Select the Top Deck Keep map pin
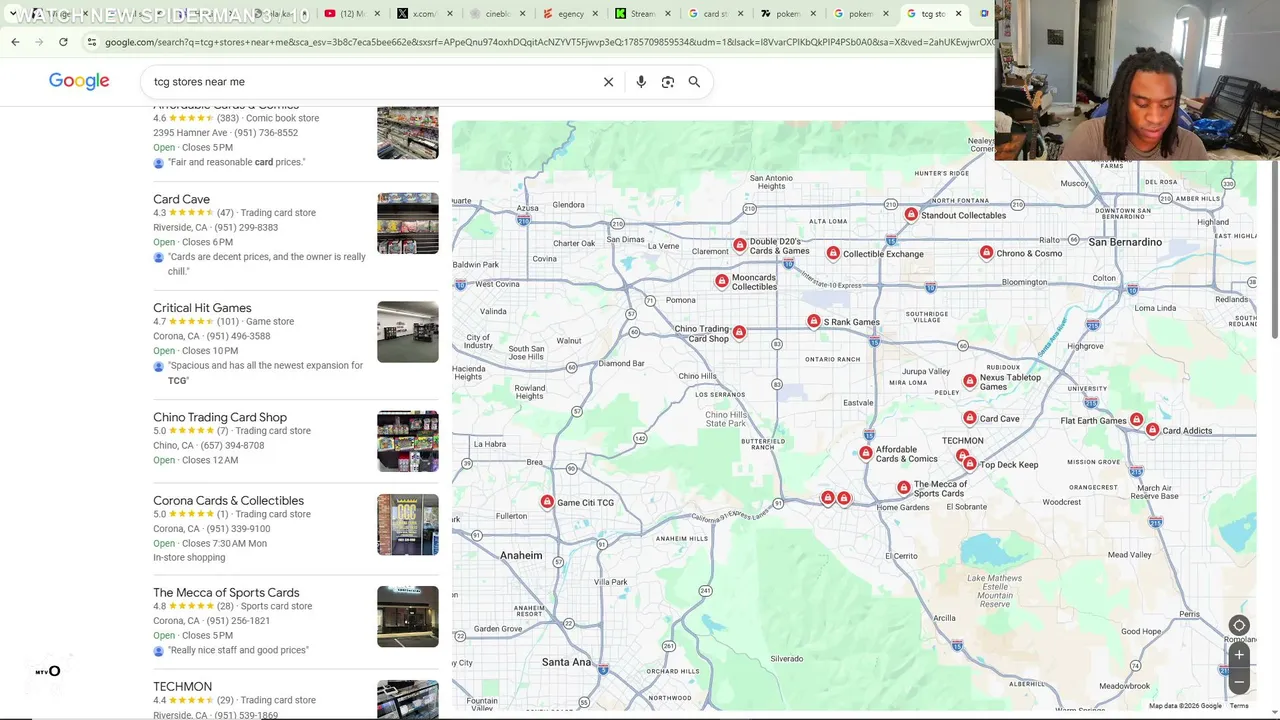 tap(970, 464)
